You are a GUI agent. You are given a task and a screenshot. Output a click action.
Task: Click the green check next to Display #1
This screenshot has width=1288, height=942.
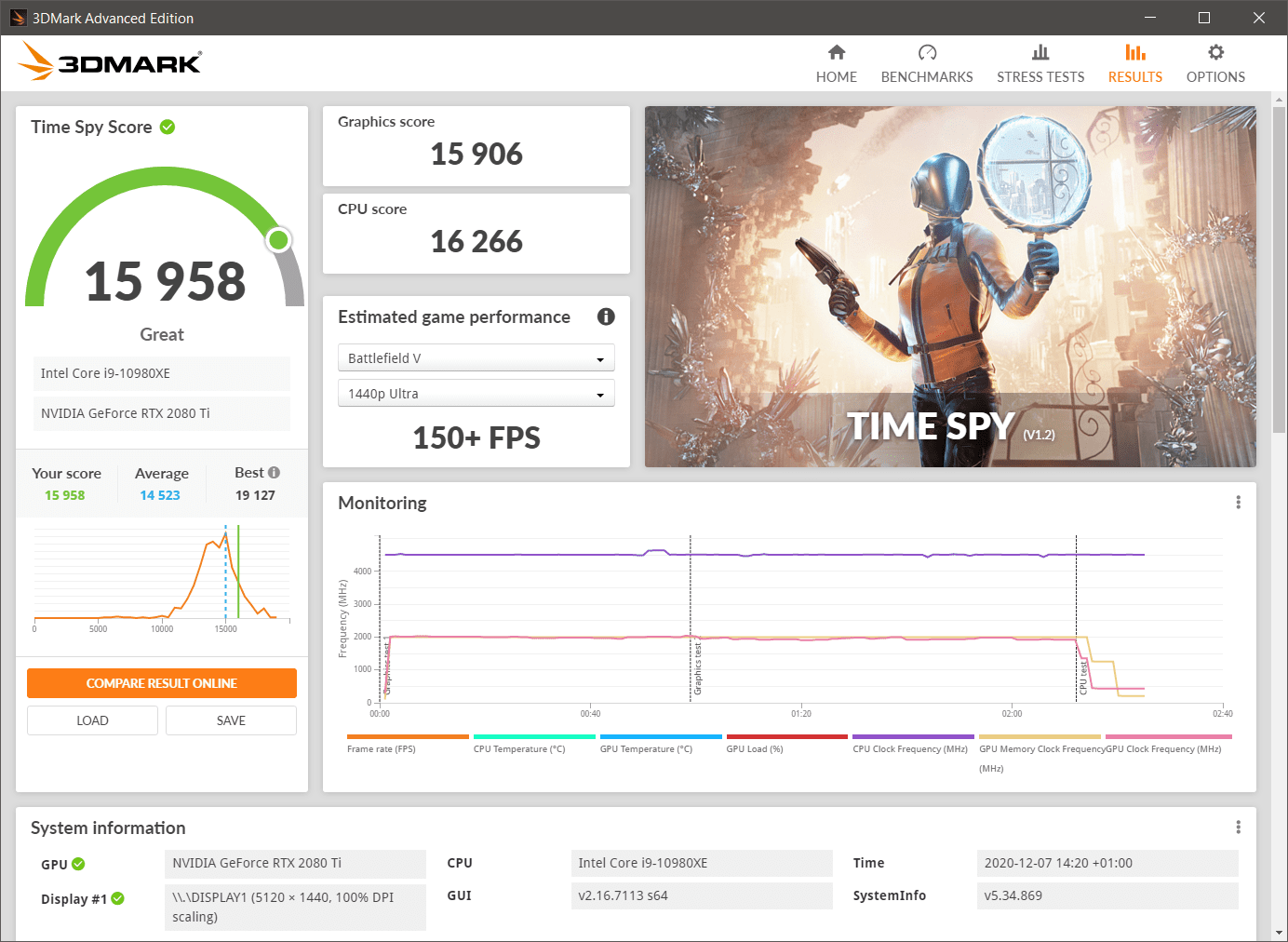click(117, 898)
